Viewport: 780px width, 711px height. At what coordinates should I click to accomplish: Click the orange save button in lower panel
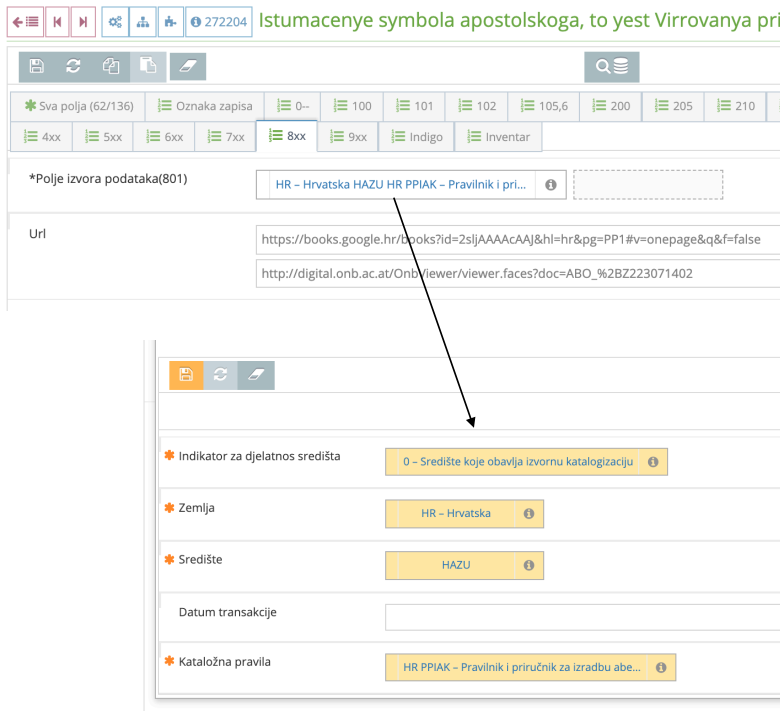[x=186, y=375]
